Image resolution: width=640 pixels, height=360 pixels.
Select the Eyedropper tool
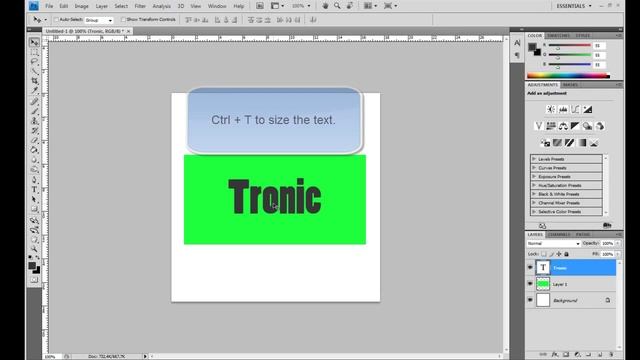tap(35, 90)
